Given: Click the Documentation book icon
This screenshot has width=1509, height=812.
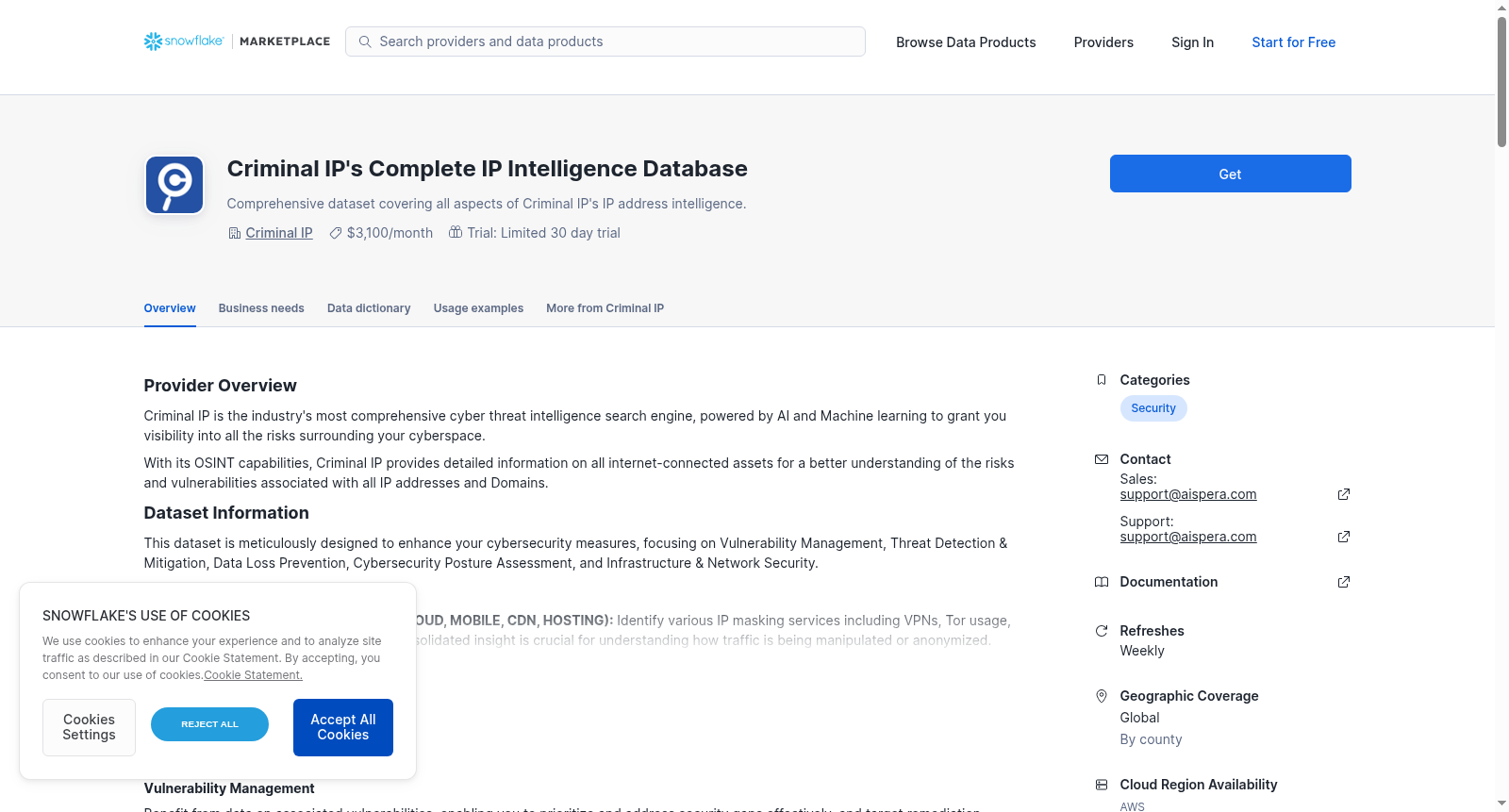Looking at the screenshot, I should click(1102, 582).
